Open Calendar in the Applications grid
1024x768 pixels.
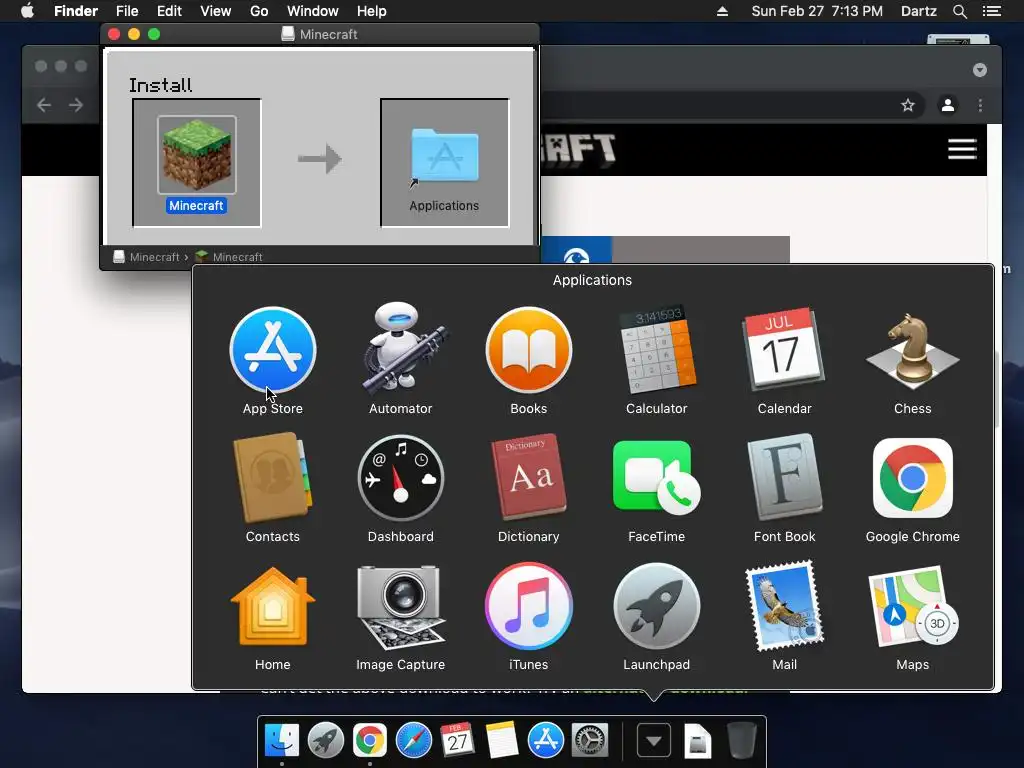(x=785, y=349)
